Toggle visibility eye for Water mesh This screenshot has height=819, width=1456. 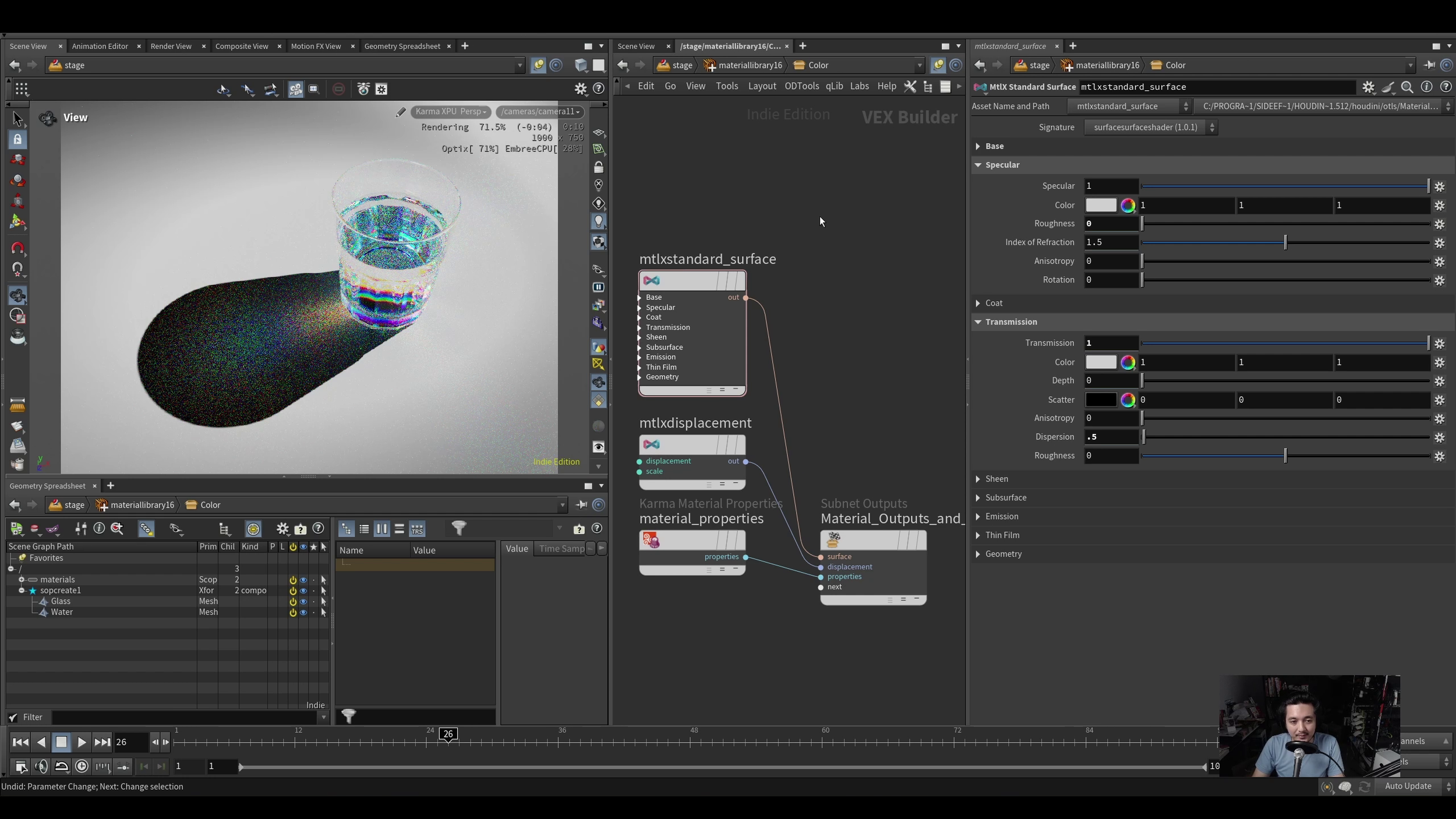303,613
